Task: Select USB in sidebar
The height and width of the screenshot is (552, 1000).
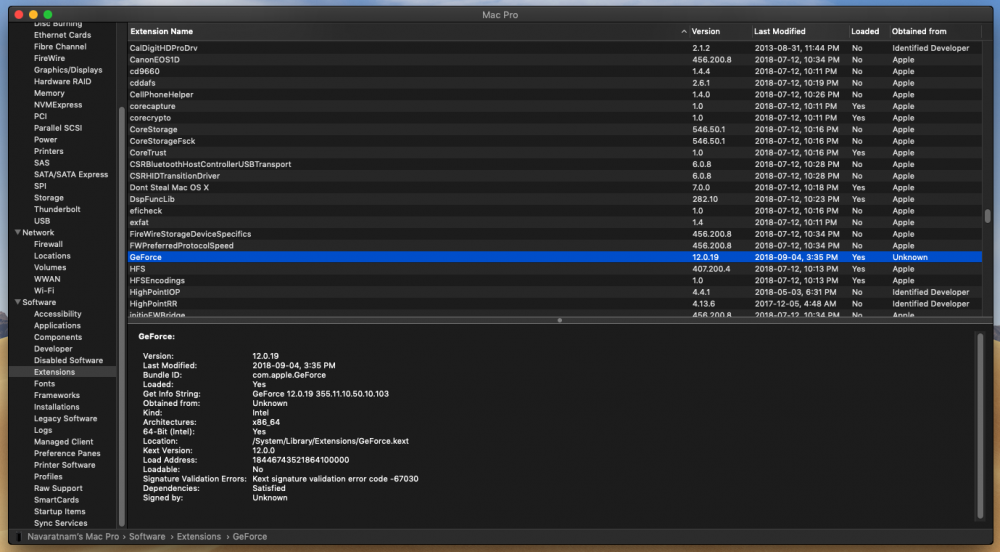Action: 41,221
